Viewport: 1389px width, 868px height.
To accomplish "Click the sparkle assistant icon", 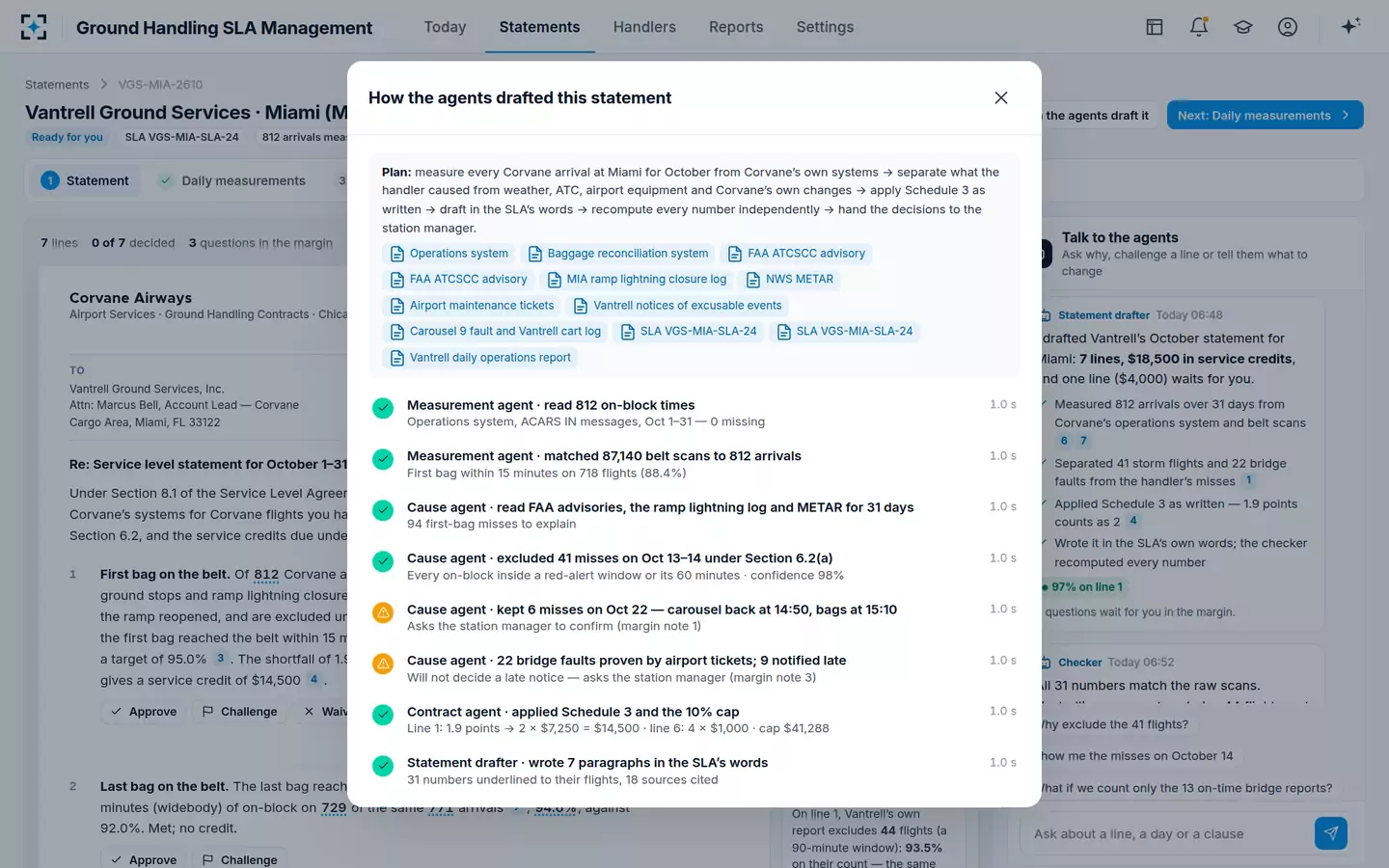I will [x=1350, y=26].
